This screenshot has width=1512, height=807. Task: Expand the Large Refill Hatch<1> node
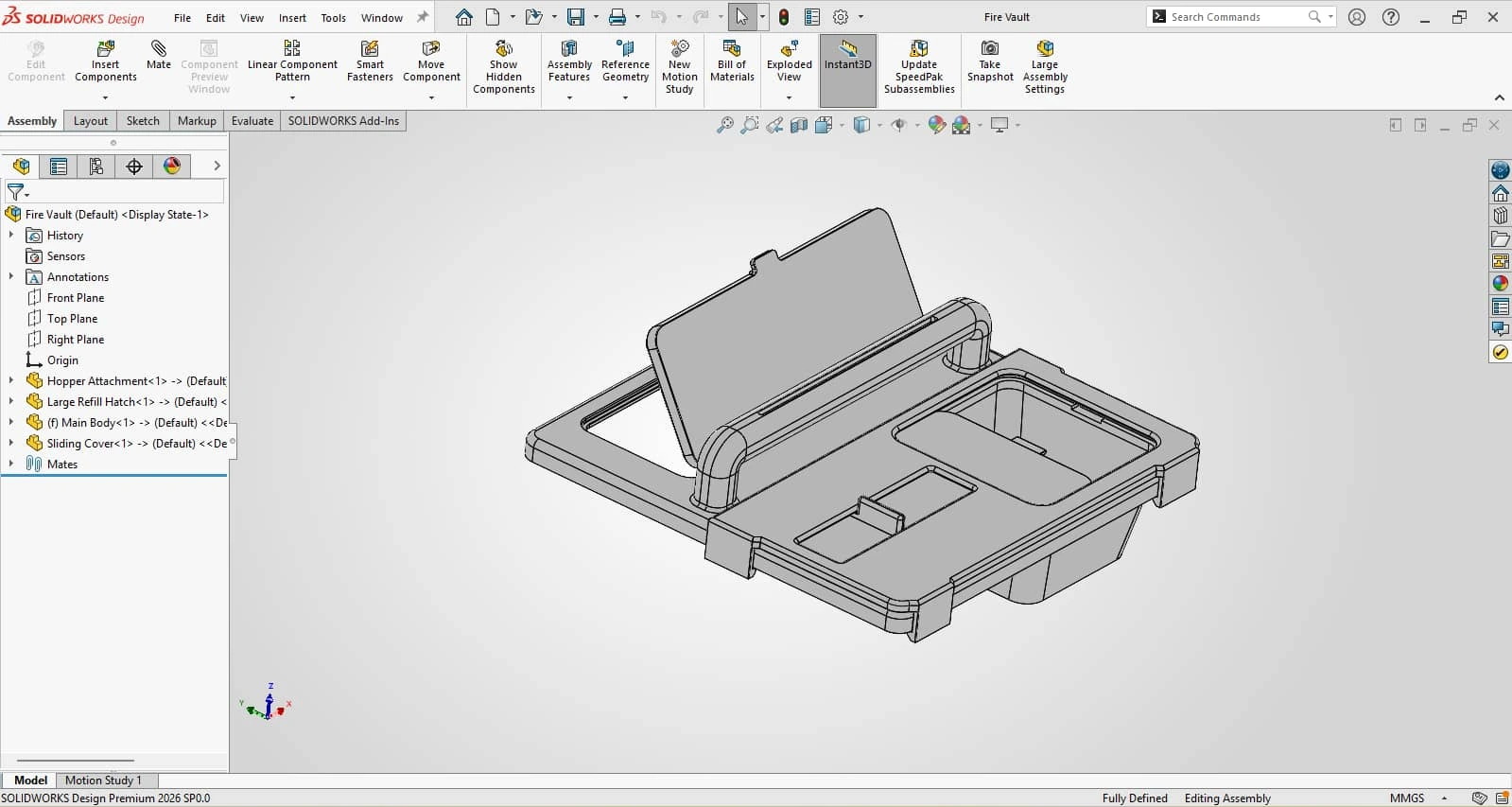tap(11, 401)
